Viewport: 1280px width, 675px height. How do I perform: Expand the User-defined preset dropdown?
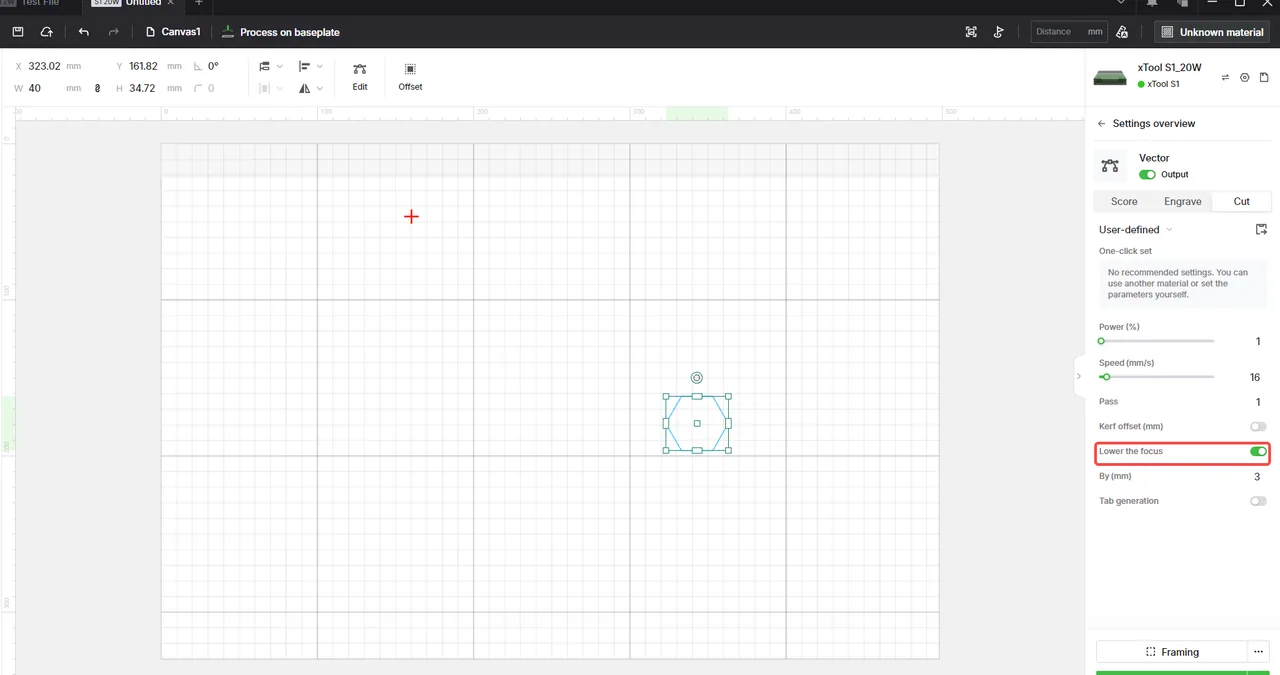point(1136,230)
